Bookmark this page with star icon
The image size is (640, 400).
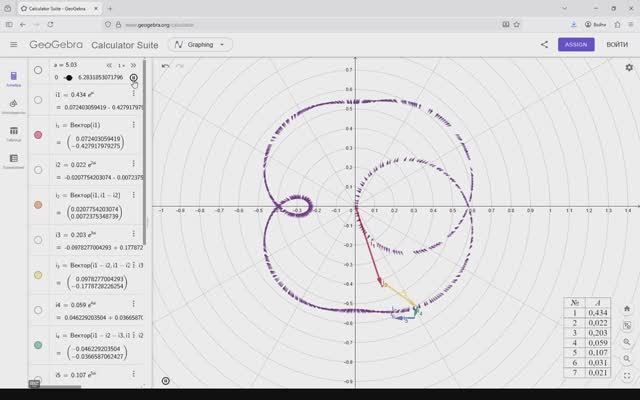point(516,24)
